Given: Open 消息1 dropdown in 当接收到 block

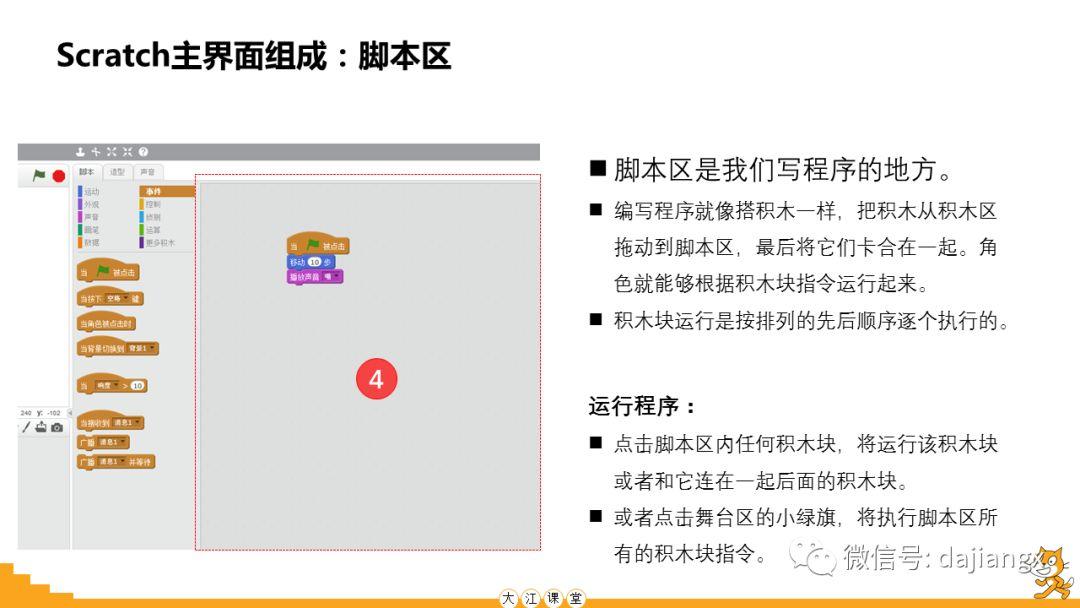Looking at the screenshot, I should (127, 422).
